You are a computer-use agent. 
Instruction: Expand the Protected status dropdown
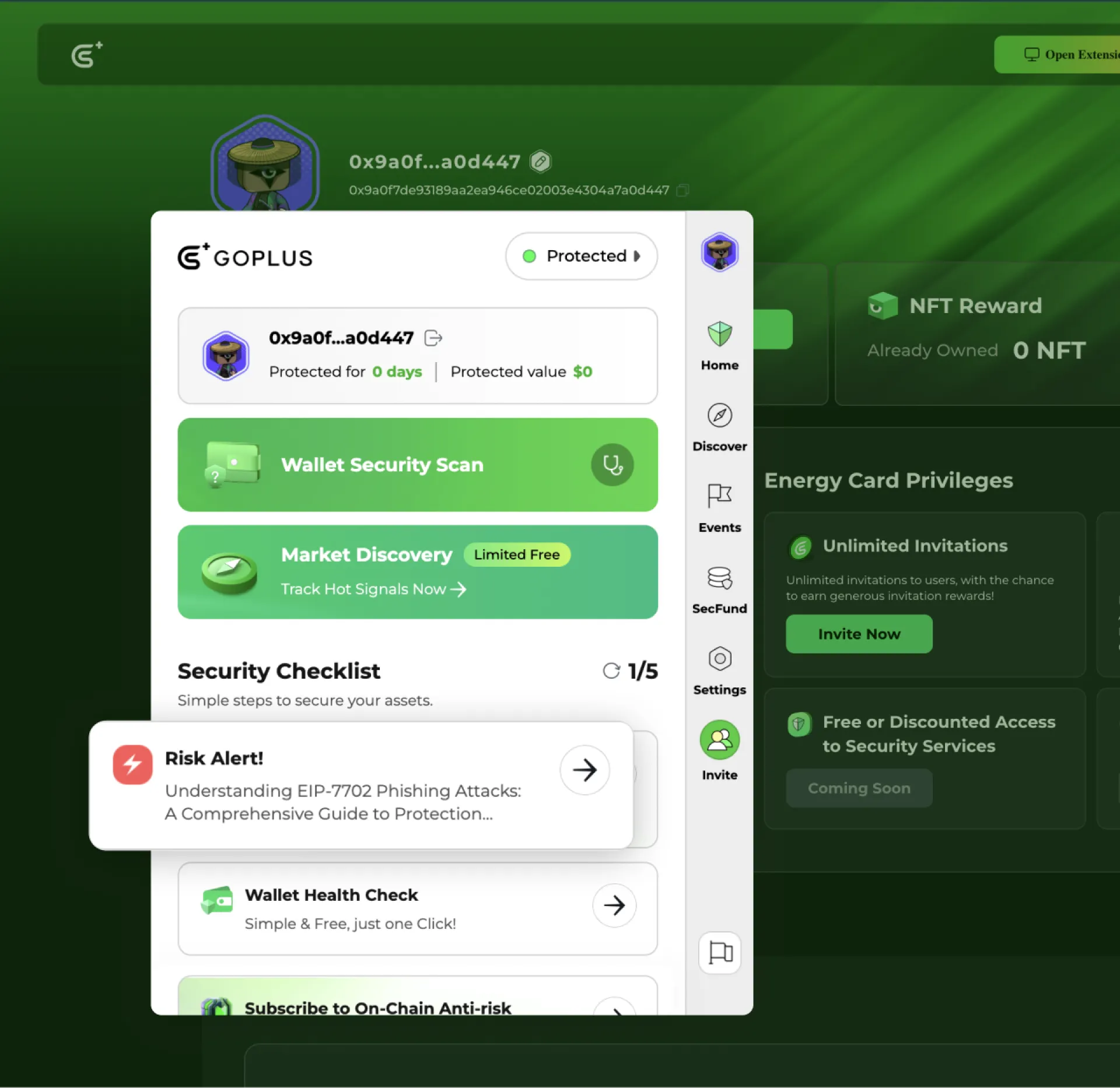581,256
